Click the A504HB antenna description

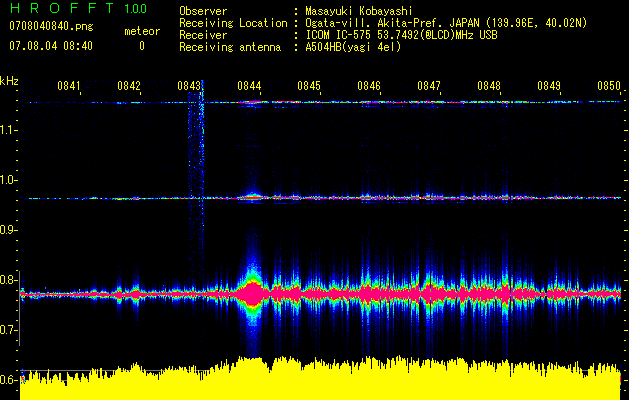click(353, 47)
